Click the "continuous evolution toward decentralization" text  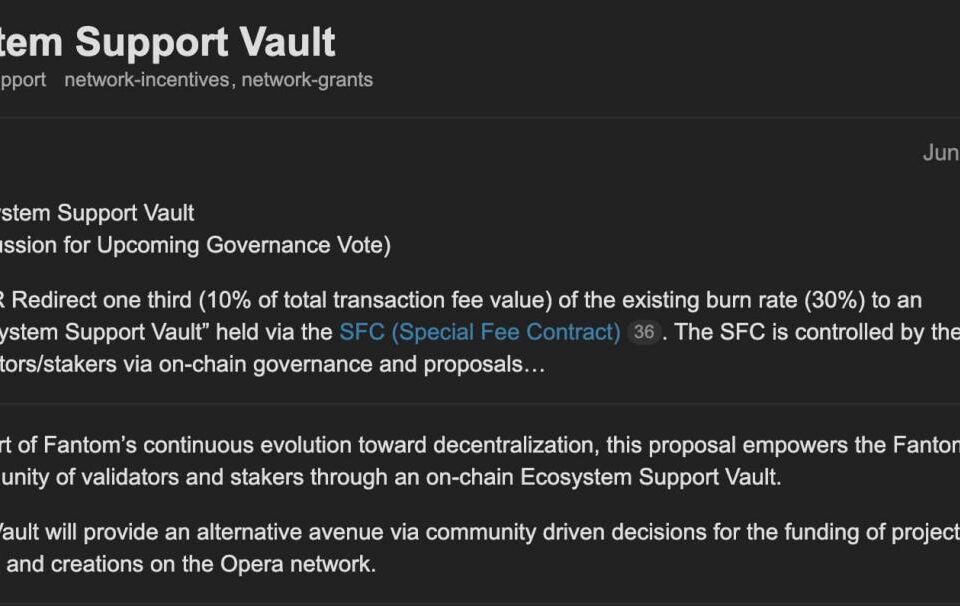tap(372, 445)
